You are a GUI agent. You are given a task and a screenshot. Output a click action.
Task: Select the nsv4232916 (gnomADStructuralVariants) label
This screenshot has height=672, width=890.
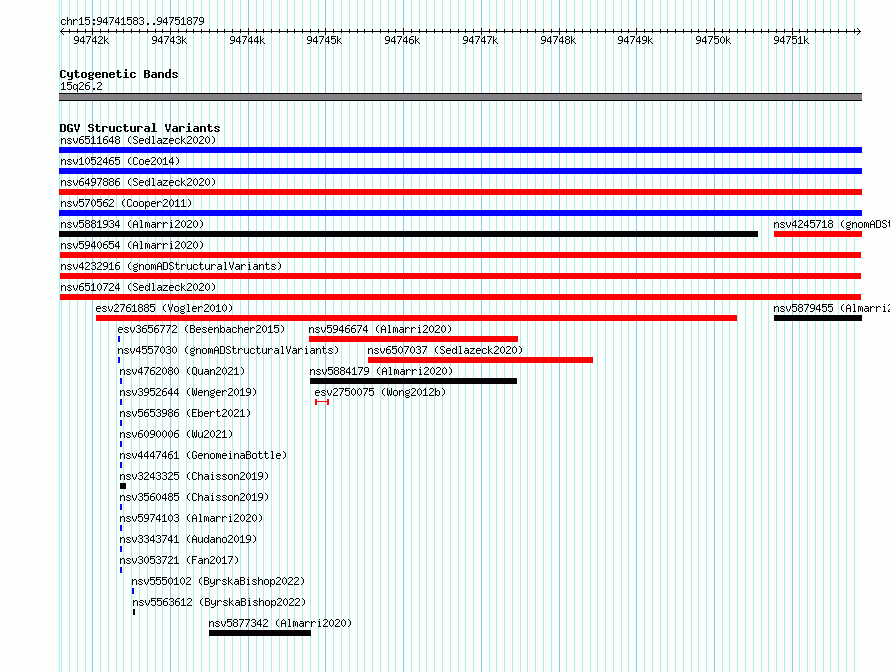tap(171, 266)
